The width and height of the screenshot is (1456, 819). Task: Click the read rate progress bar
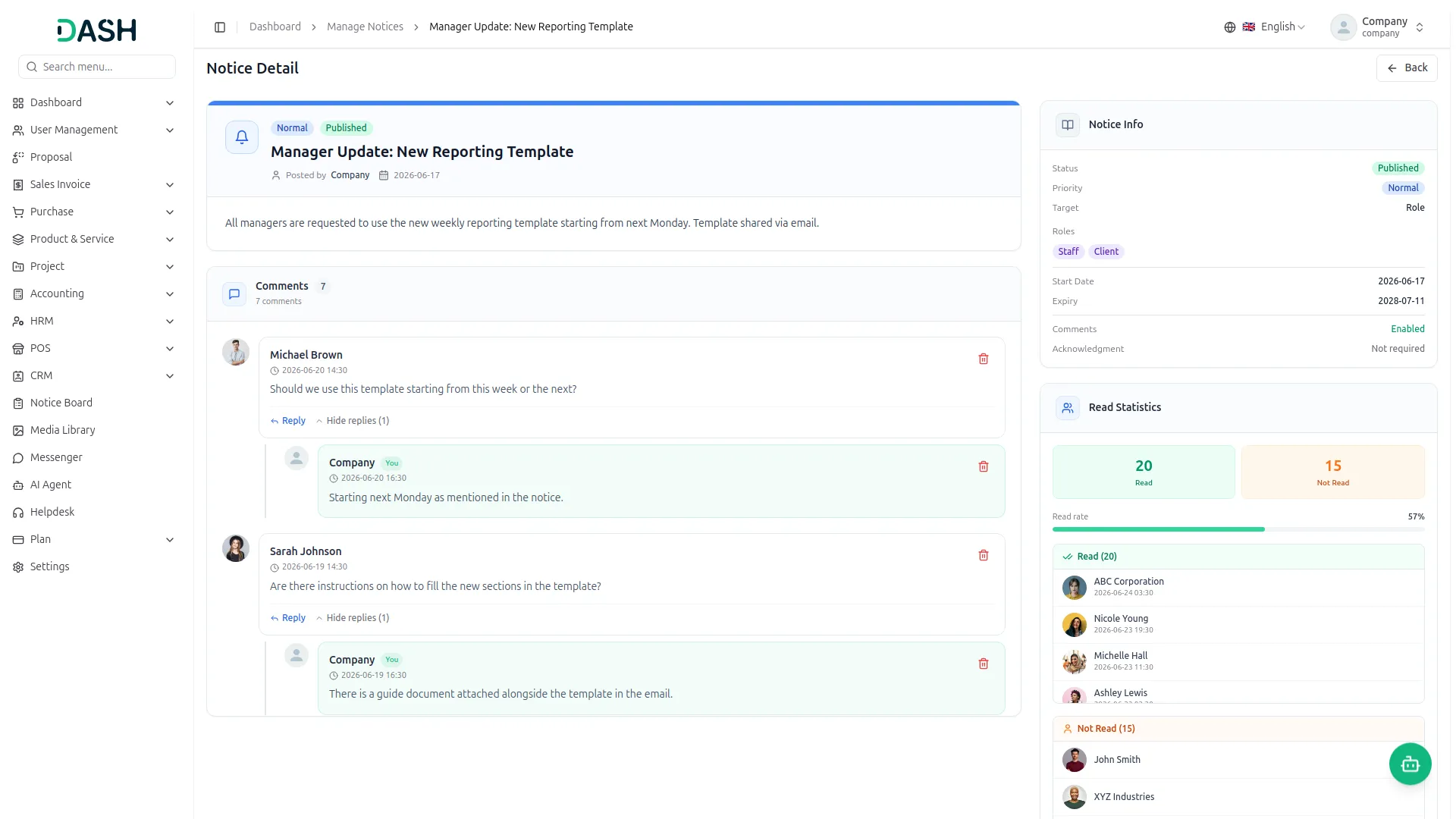[x=1238, y=529]
